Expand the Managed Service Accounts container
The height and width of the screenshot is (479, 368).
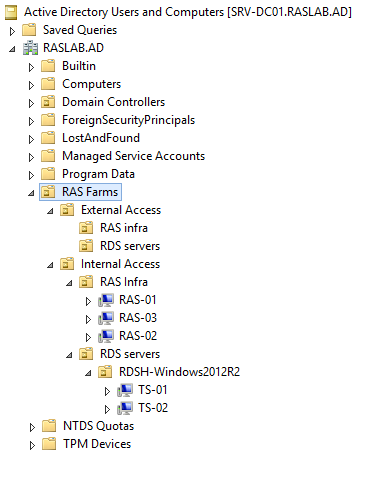(31, 157)
